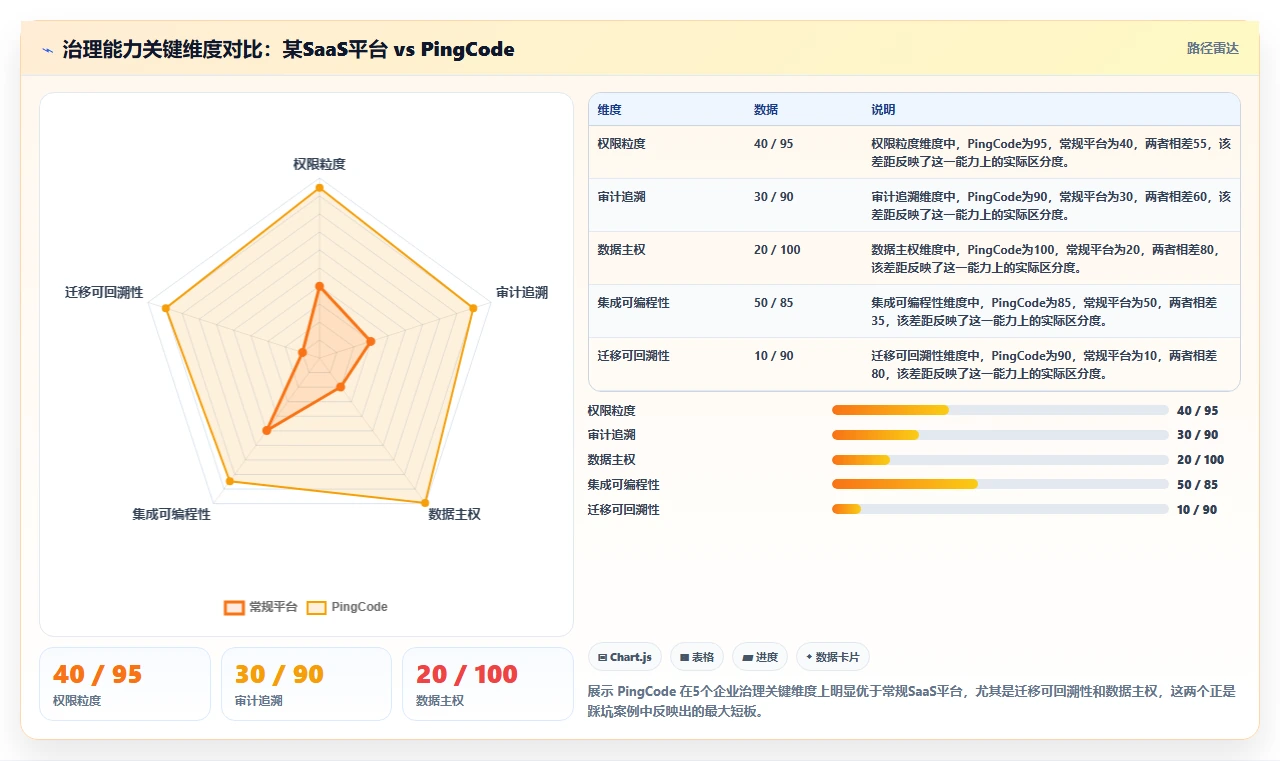Click the 20 / 100 table cell
This screenshot has width=1280, height=761.
[x=777, y=250]
